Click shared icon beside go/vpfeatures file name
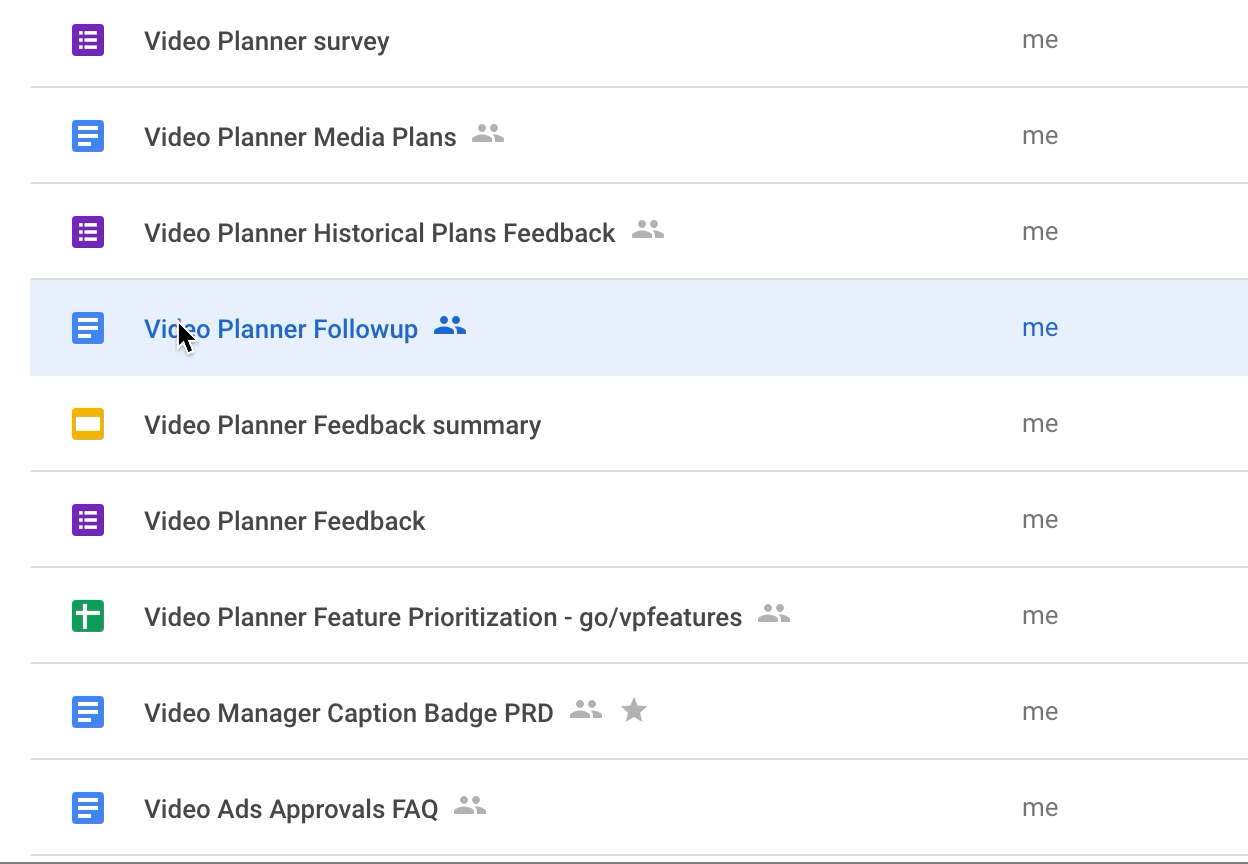The image size is (1248, 864). point(774,614)
